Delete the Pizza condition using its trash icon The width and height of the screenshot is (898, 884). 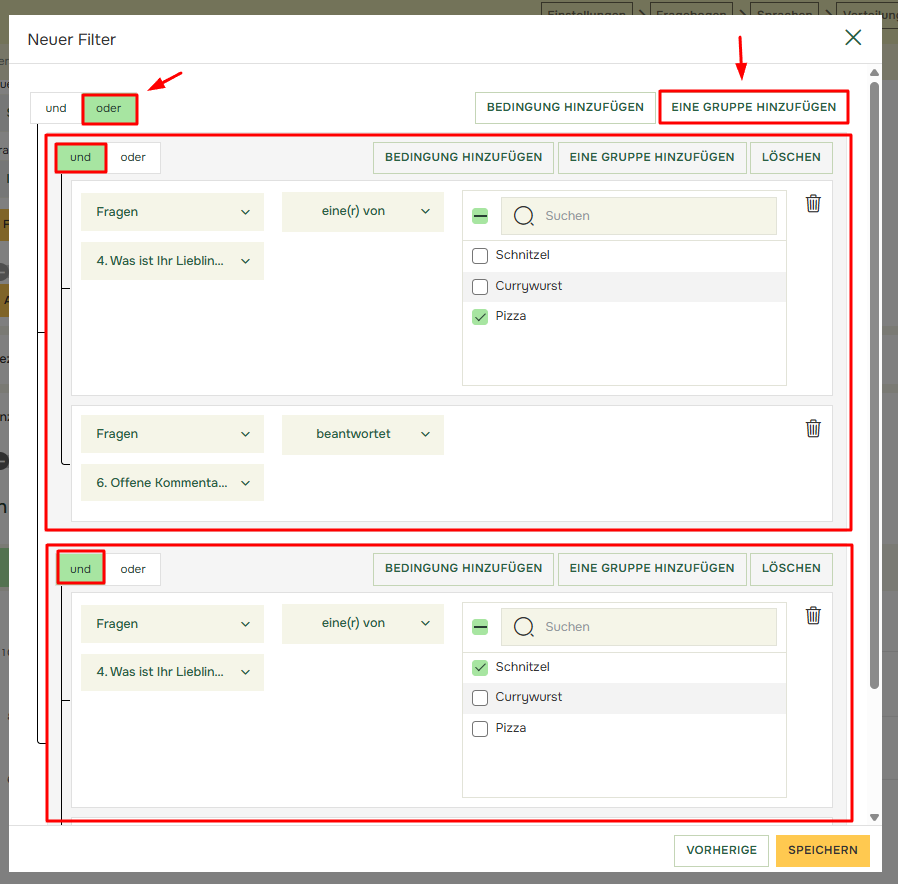pyautogui.click(x=813, y=204)
